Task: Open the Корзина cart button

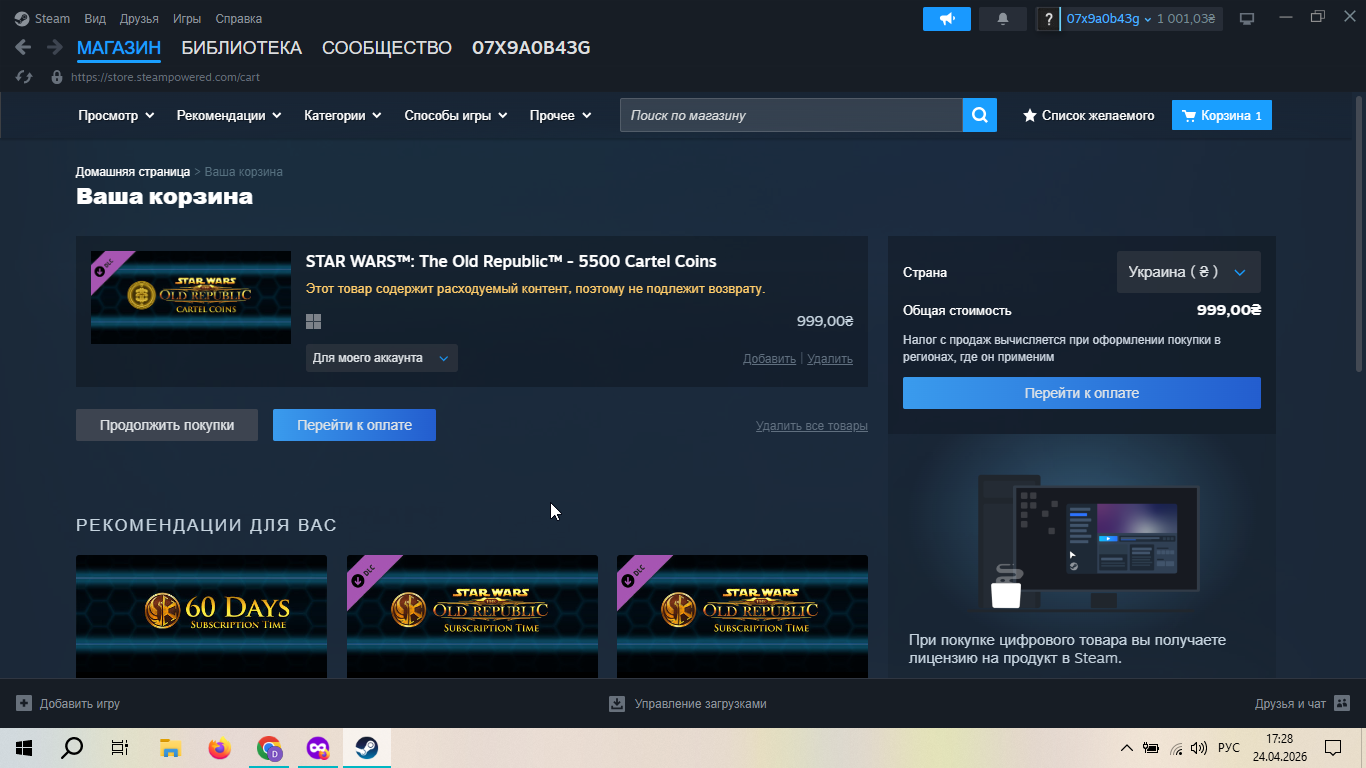Action: [x=1222, y=115]
